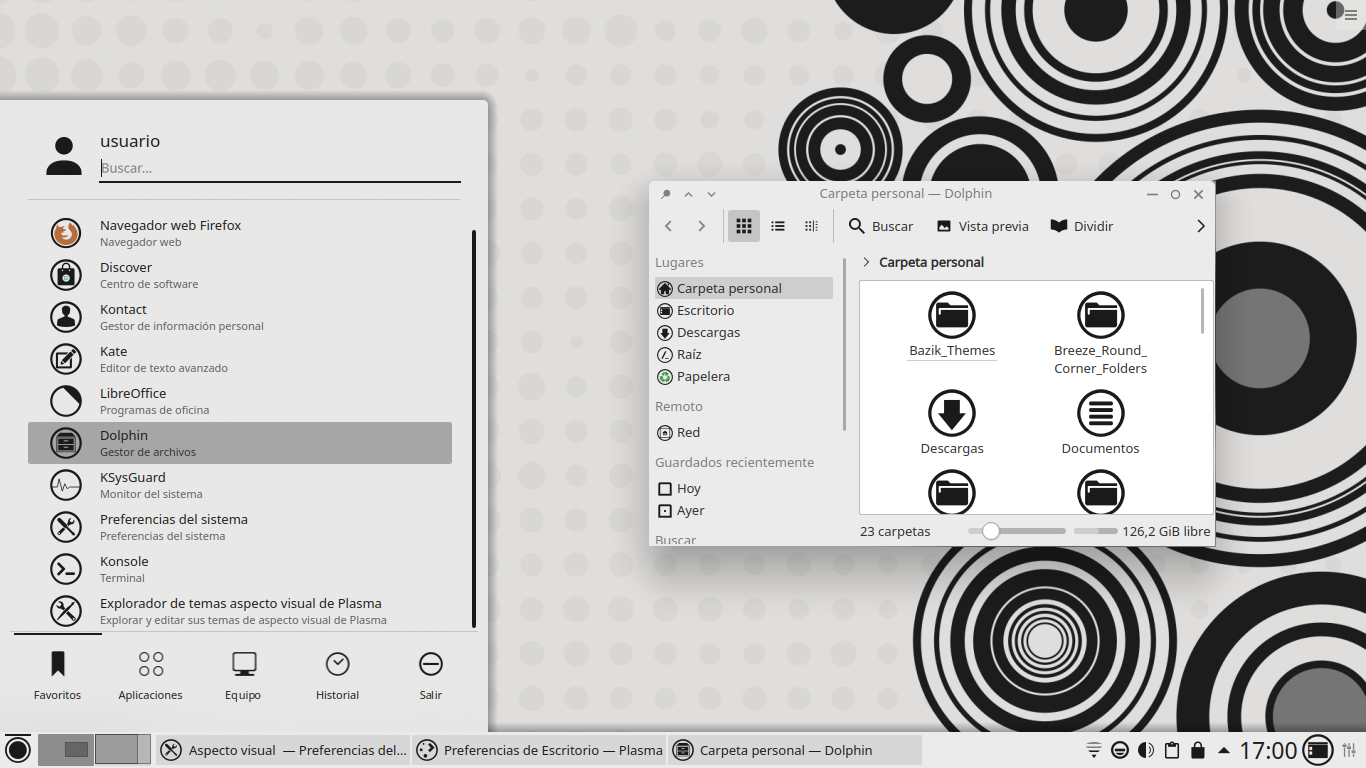
Task: Open the application launcher button on panel
Action: click(18, 749)
